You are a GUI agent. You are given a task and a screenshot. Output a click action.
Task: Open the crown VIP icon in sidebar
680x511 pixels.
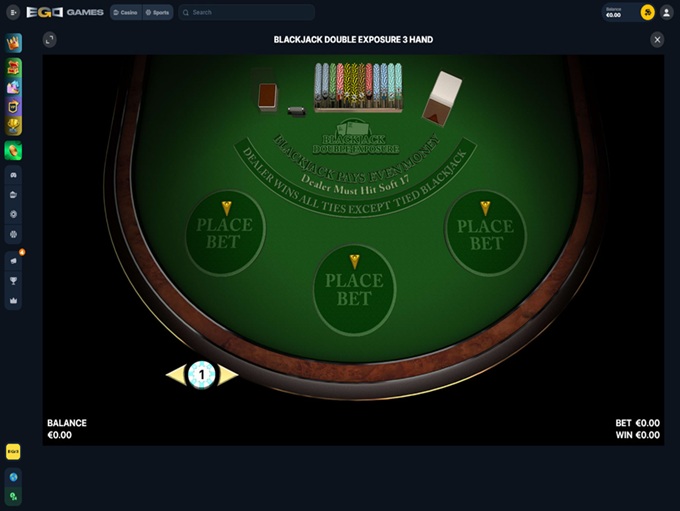(13, 43)
